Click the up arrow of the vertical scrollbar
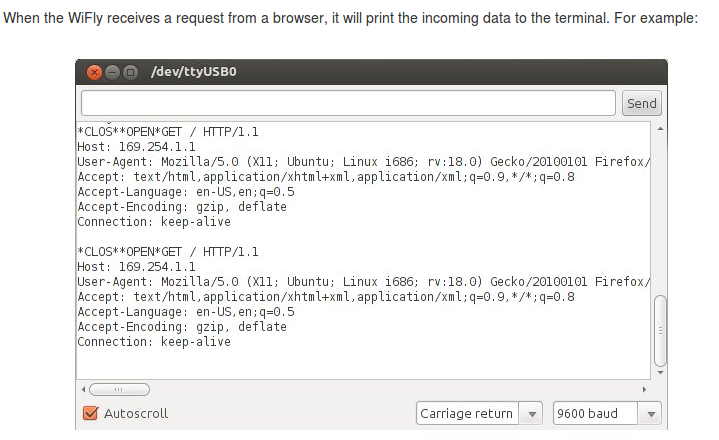Viewport: 719px width, 440px height. (x=660, y=129)
